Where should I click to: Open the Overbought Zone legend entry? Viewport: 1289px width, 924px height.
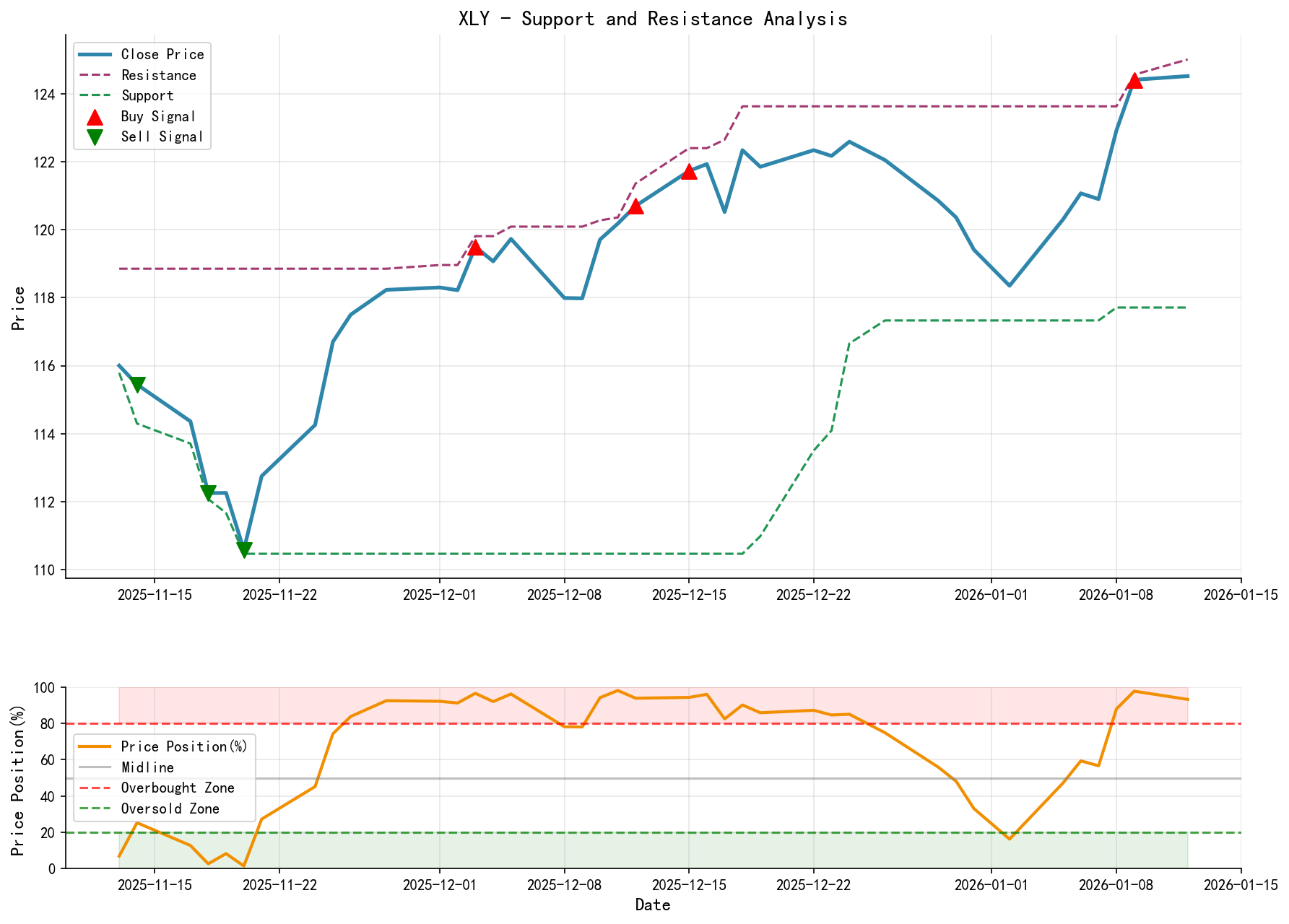[176, 788]
